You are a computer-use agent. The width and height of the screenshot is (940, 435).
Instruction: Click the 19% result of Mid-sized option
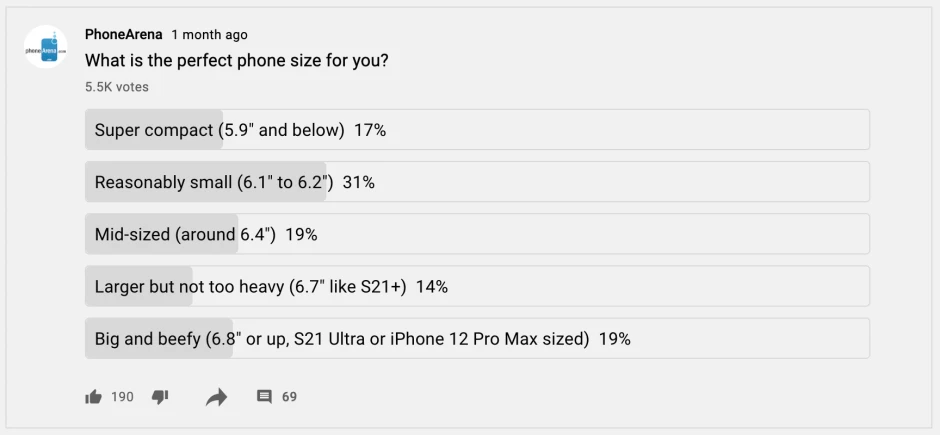[x=301, y=234]
